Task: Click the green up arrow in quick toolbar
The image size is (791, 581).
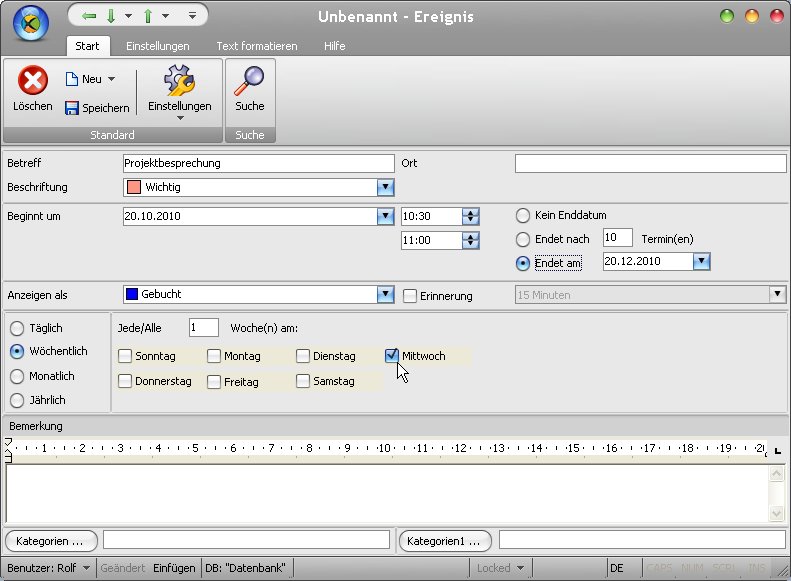Action: point(148,16)
